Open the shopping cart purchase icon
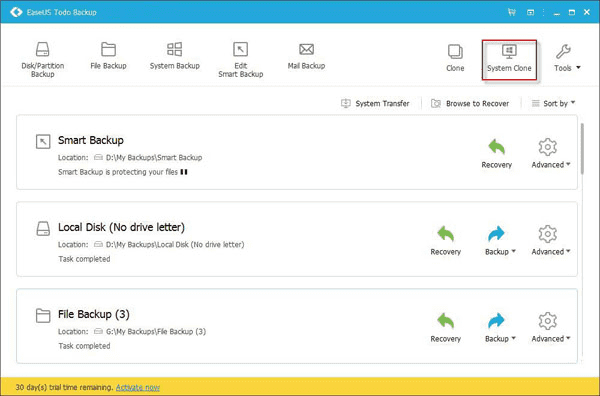Screen dimensions: 600x396 512,12
